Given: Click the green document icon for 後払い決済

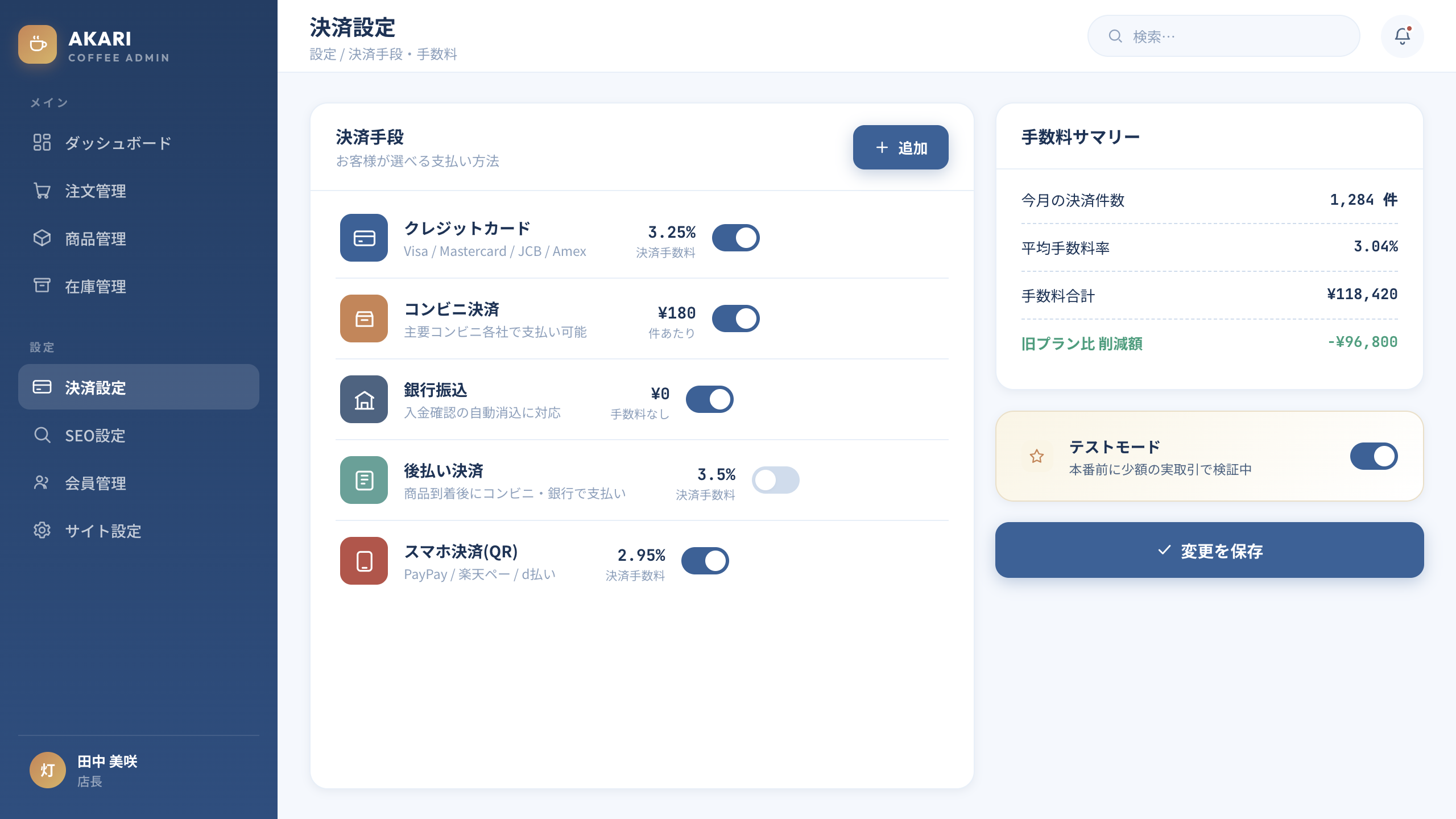Looking at the screenshot, I should [364, 480].
